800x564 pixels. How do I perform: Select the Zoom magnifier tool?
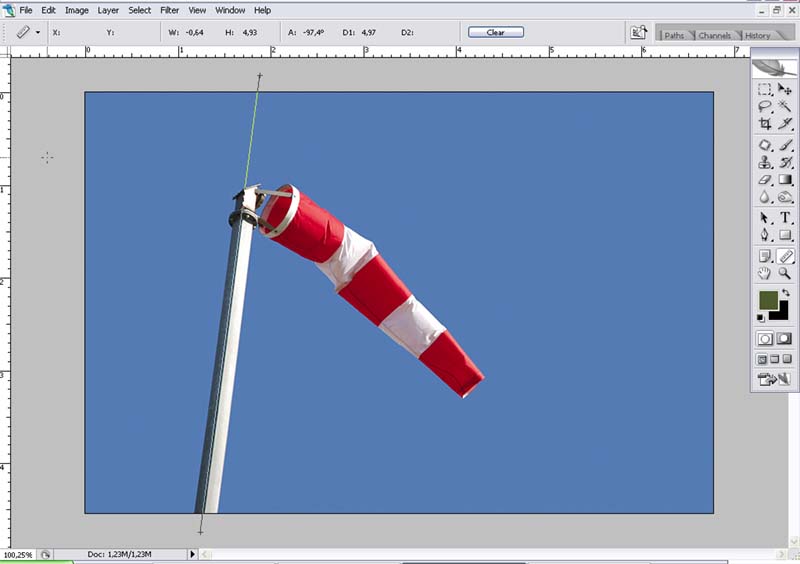[x=786, y=273]
